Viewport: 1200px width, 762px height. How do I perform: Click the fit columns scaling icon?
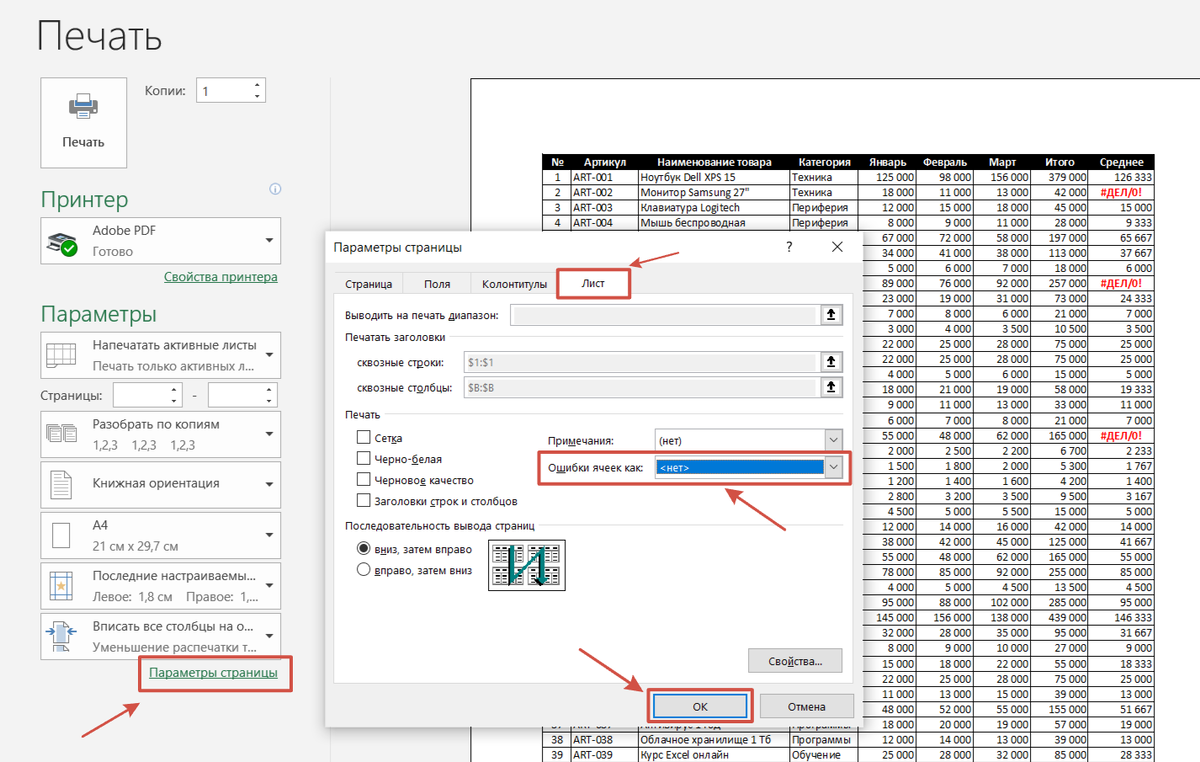point(62,637)
